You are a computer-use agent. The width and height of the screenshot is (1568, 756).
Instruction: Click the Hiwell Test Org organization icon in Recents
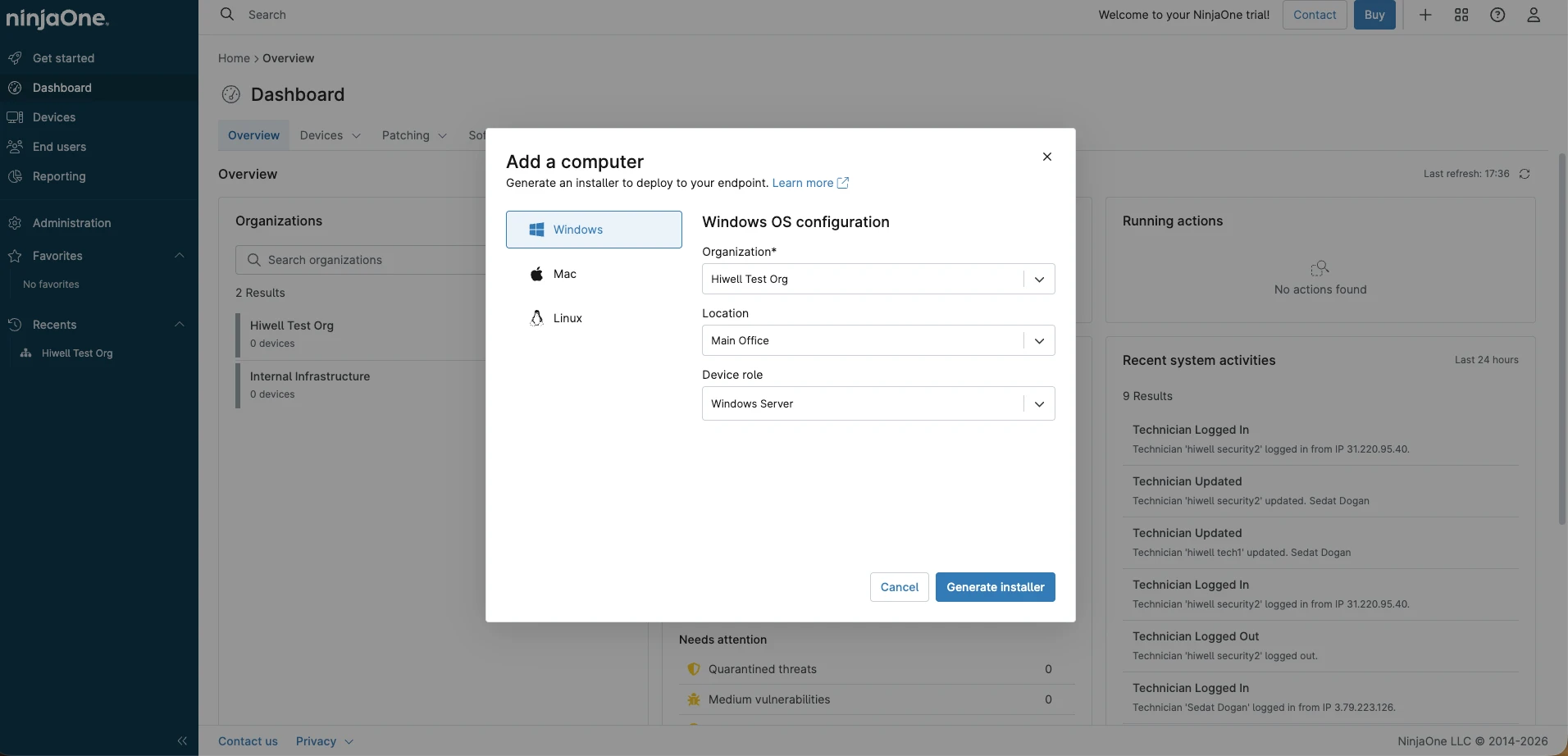point(26,353)
